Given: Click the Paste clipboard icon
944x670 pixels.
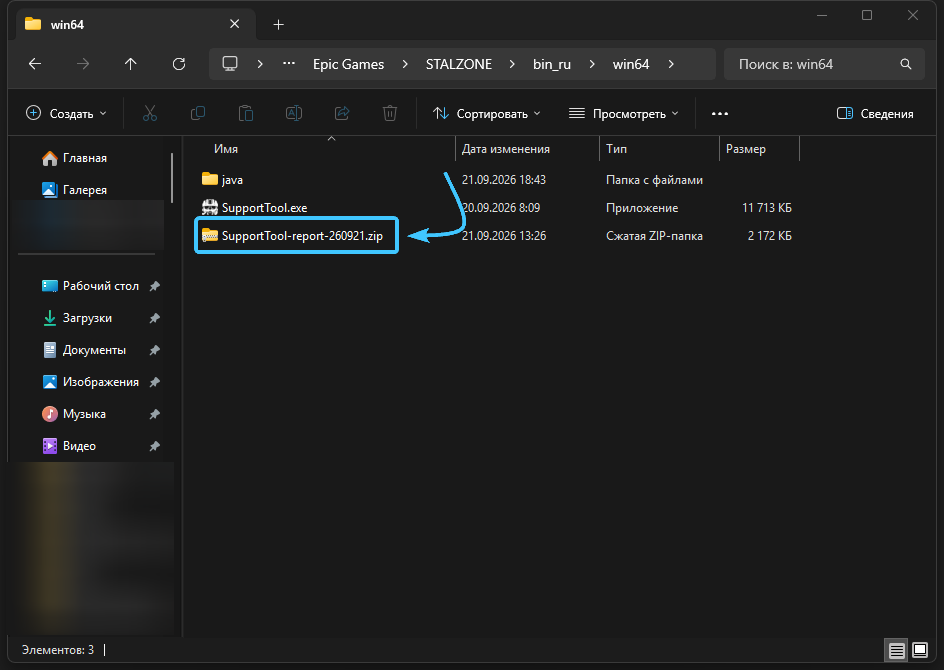Looking at the screenshot, I should pos(246,113).
